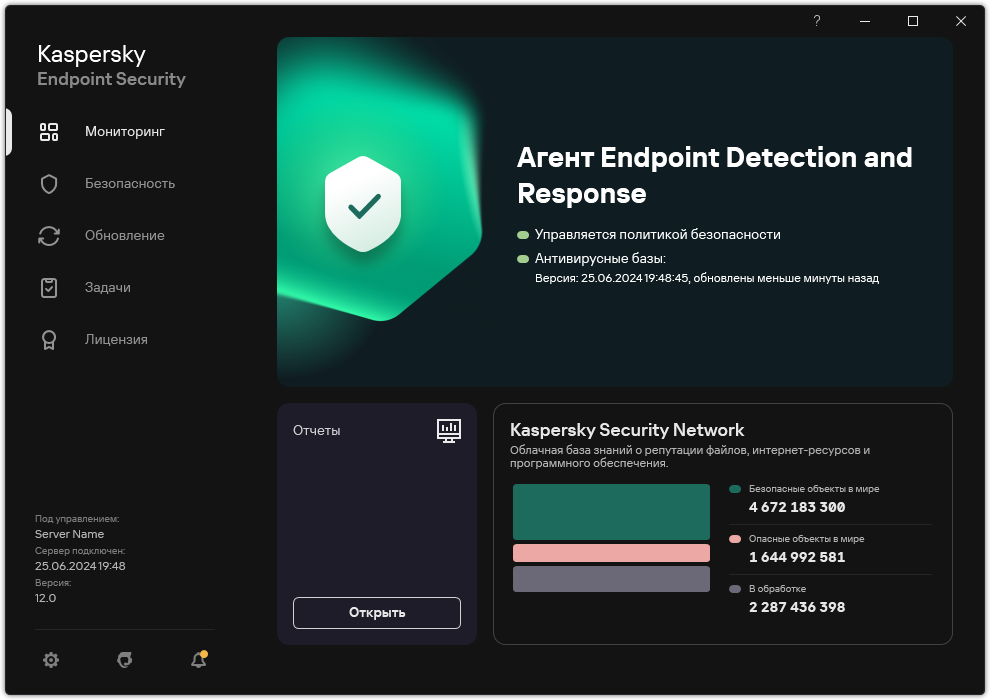Click the white shield checkmark status icon

[363, 204]
